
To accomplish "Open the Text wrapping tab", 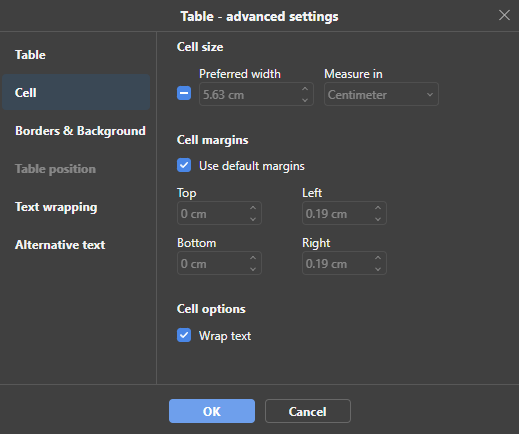I will click(x=76, y=207).
